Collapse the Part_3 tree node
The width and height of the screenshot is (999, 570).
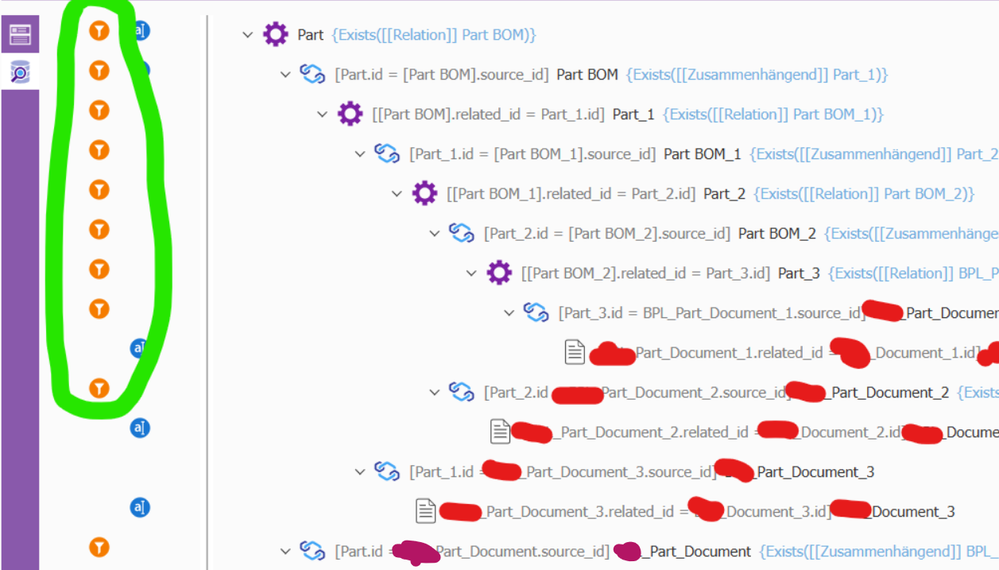point(472,273)
